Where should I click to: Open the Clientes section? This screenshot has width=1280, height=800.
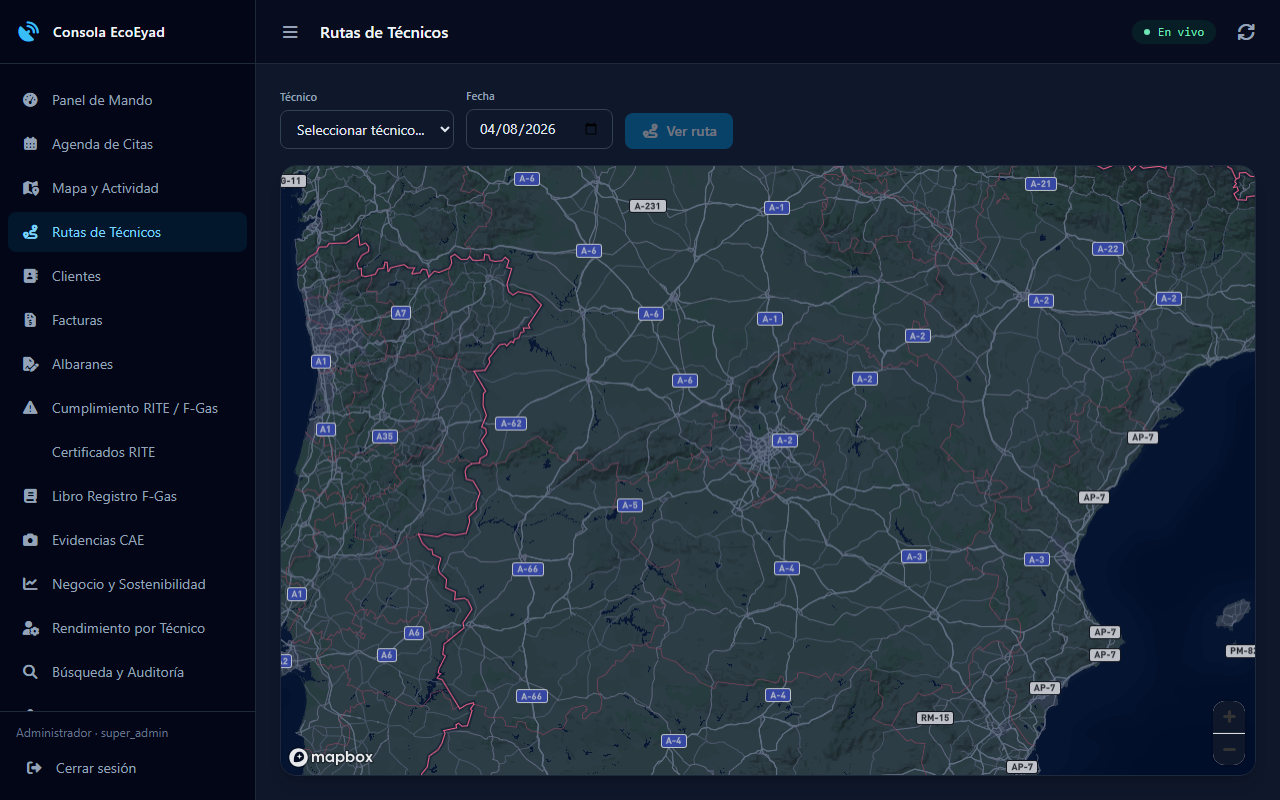pos(127,276)
